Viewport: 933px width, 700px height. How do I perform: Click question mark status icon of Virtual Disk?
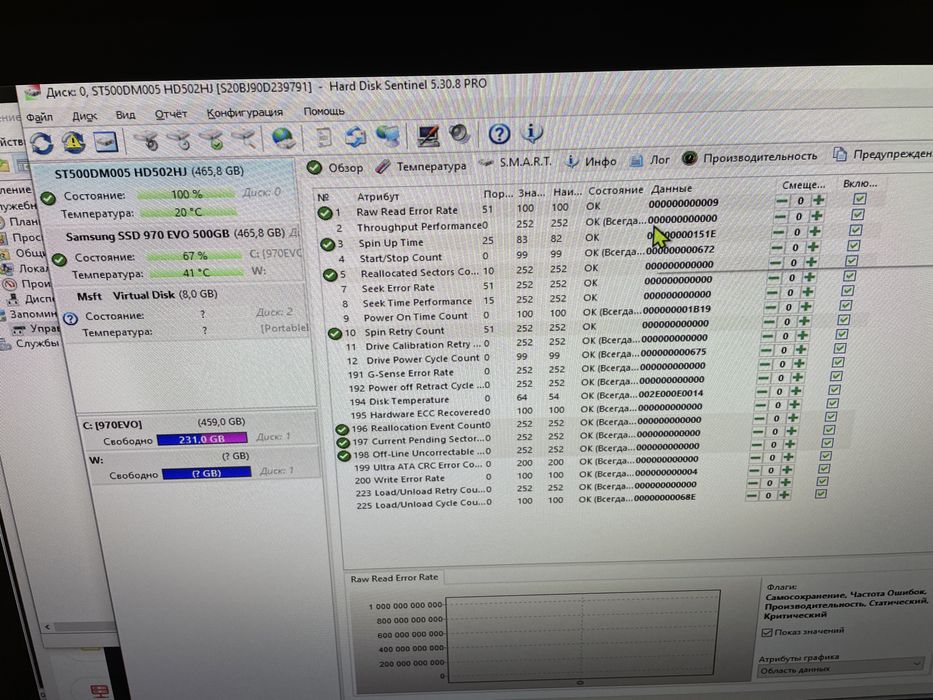(70, 318)
